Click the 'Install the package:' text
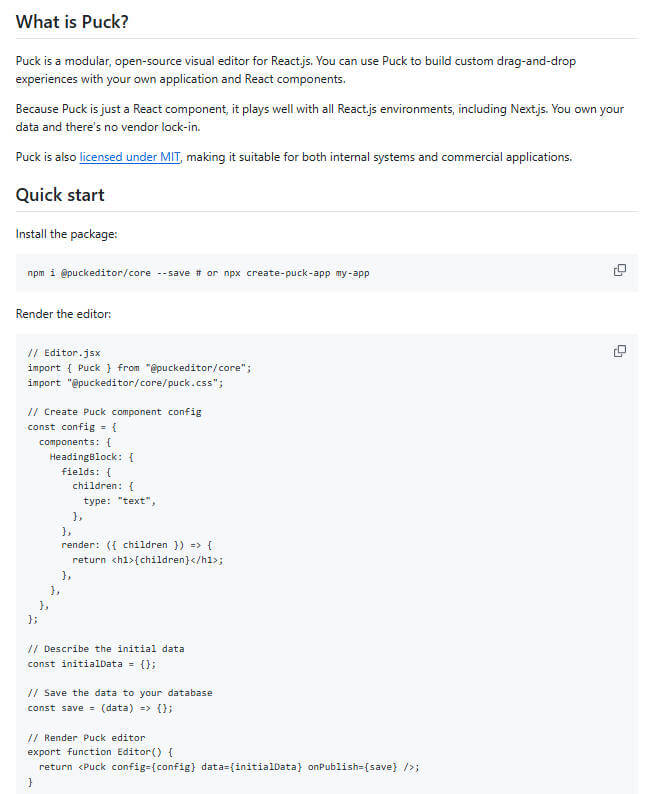This screenshot has height=794, width=648. [x=66, y=234]
